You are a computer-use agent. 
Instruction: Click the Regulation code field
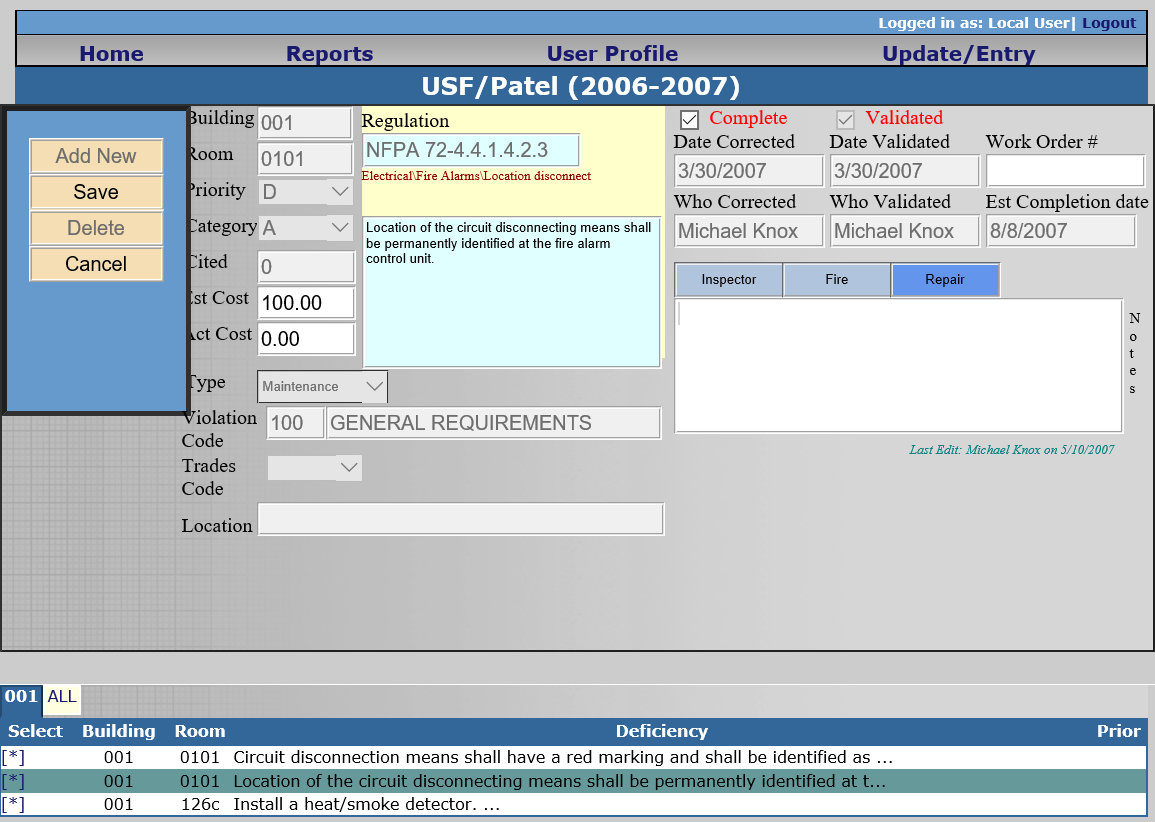coord(470,150)
